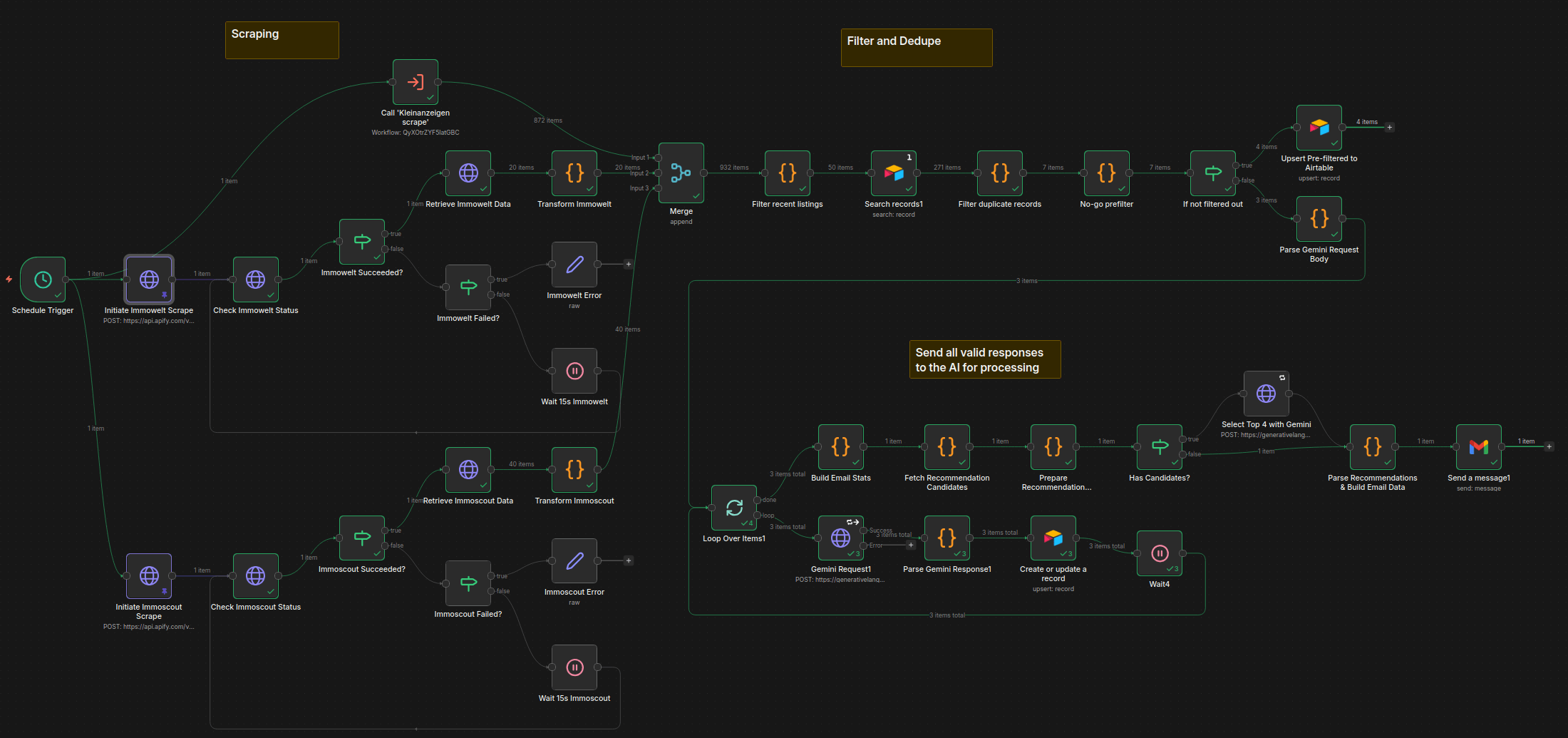This screenshot has height=738, width=1568.
Task: Open the Parse Gemini Request Body node
Action: click(1319, 219)
